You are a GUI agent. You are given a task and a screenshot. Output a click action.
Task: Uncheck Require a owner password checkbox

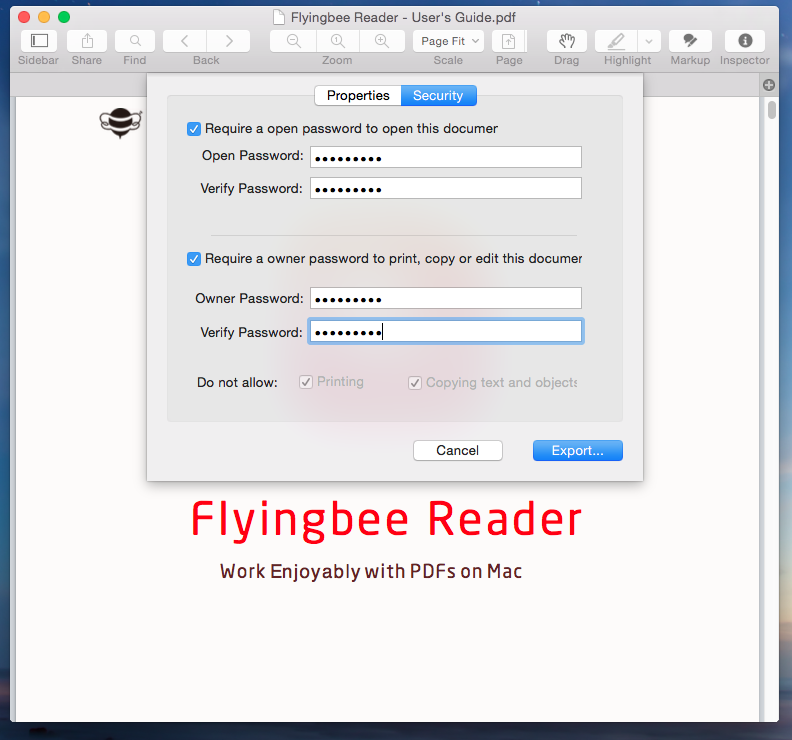[194, 259]
